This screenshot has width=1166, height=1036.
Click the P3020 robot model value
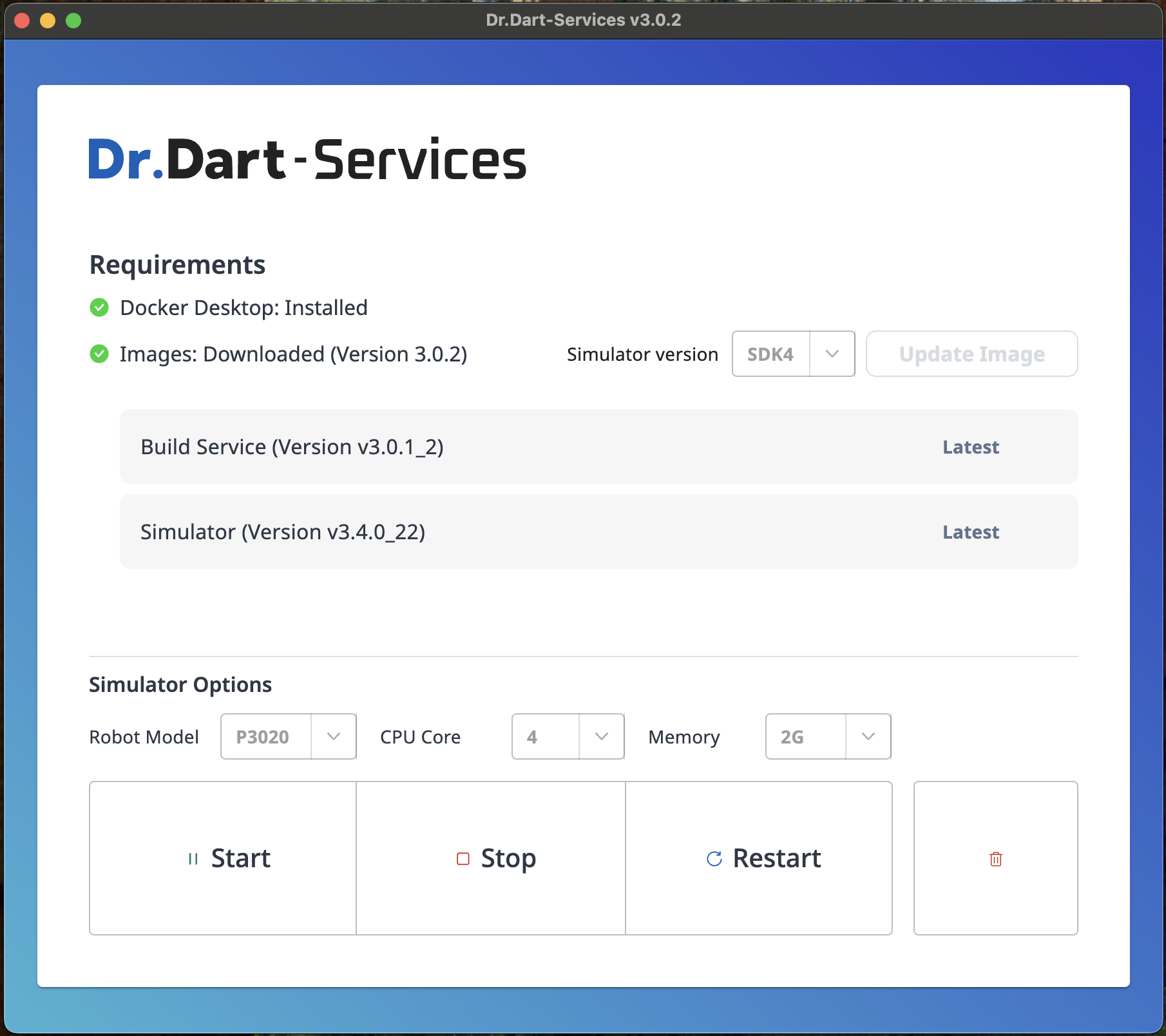(263, 737)
